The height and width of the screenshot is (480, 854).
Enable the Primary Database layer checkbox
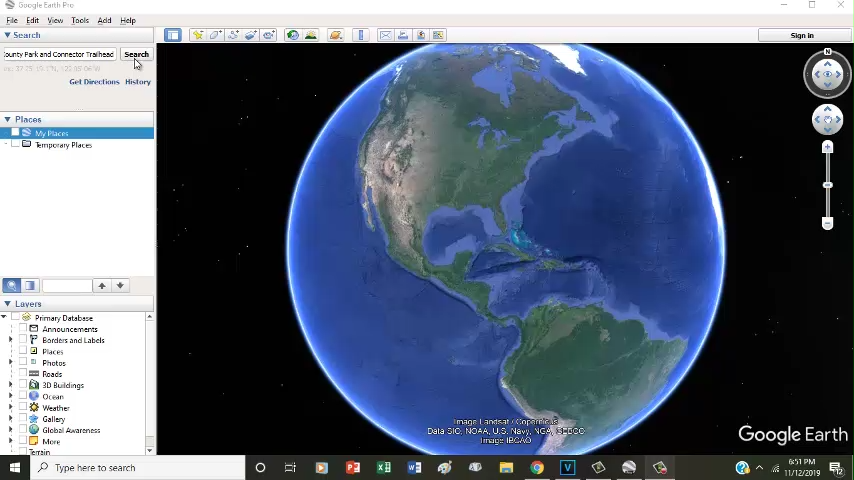point(15,317)
